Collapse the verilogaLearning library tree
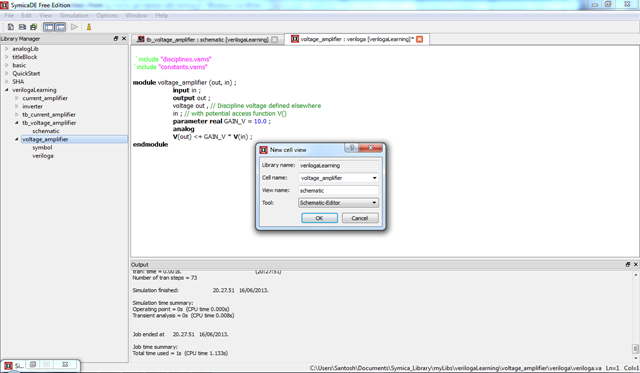This screenshot has height=373, width=640. pos(7,90)
